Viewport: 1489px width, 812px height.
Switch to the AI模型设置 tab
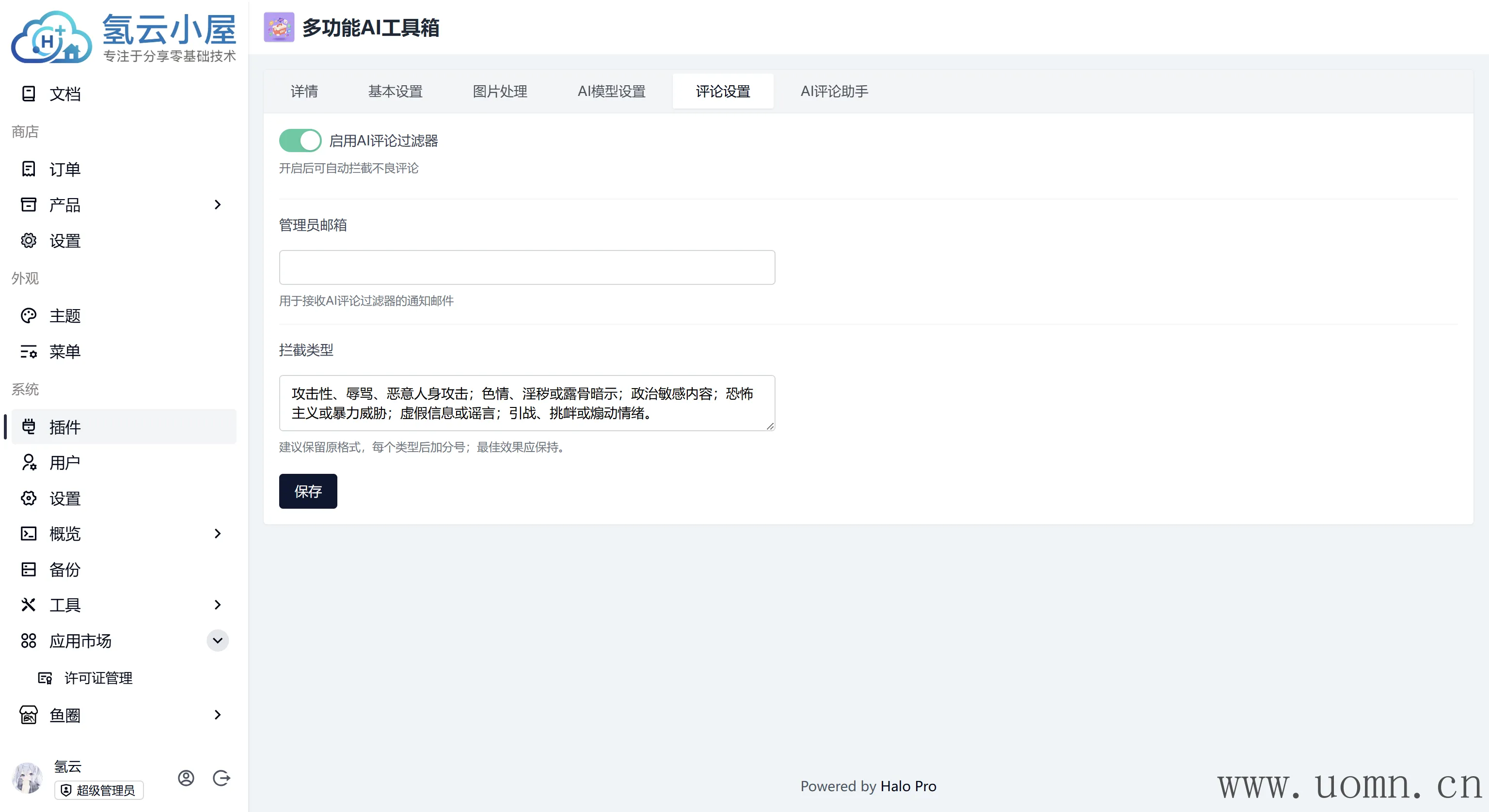[611, 91]
